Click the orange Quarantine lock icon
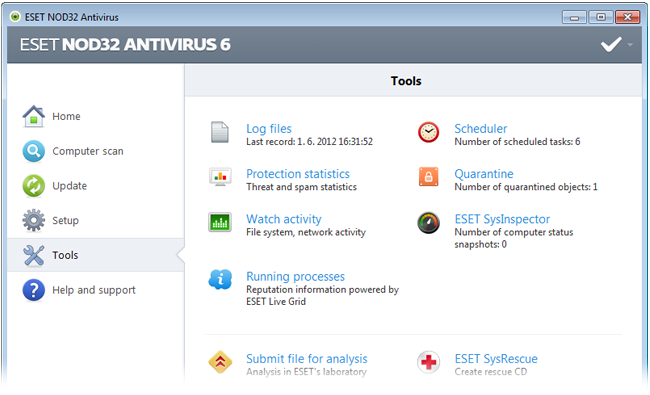The width and height of the screenshot is (650, 395). coord(429,177)
